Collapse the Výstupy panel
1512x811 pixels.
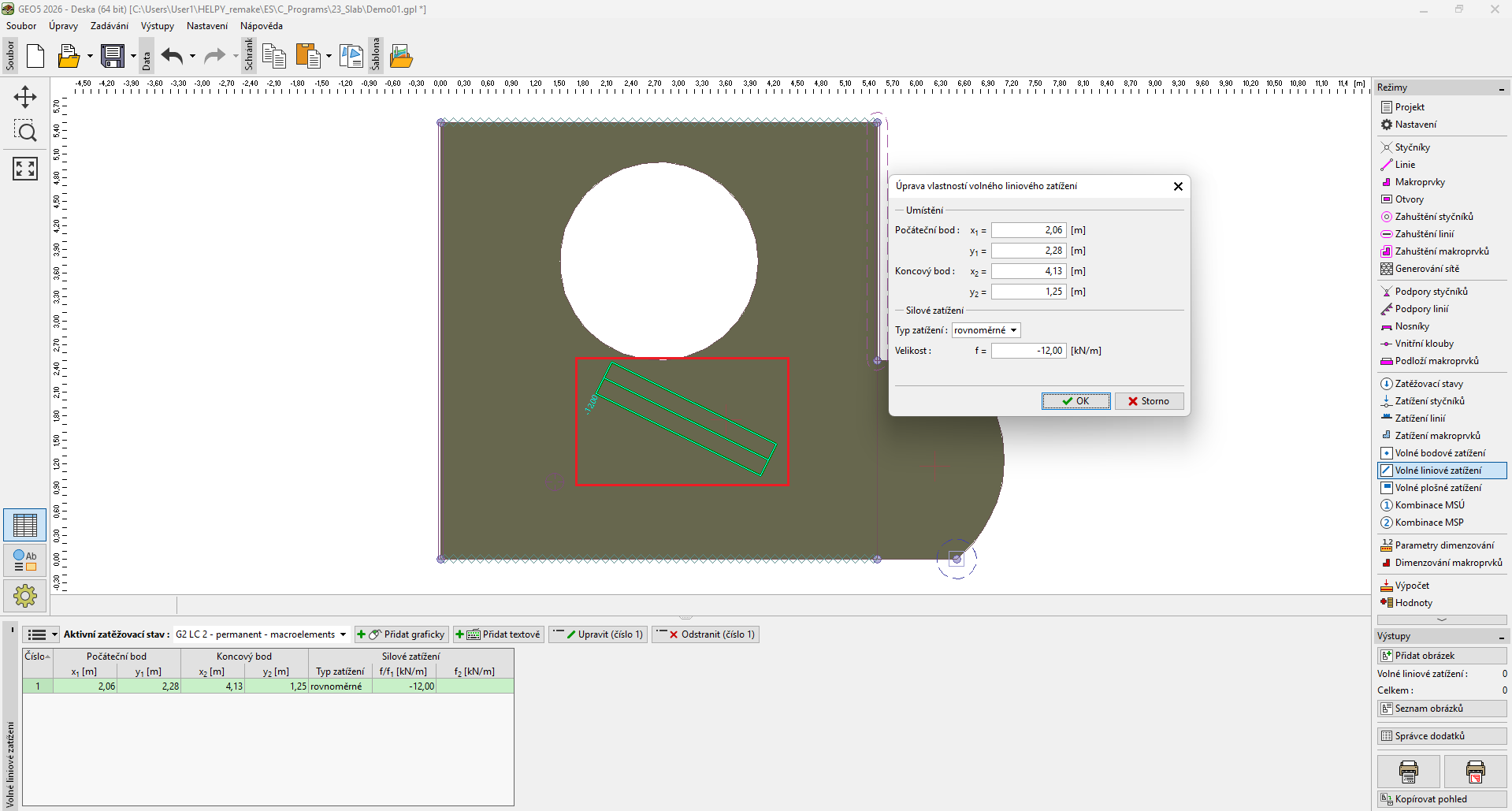pos(1501,637)
